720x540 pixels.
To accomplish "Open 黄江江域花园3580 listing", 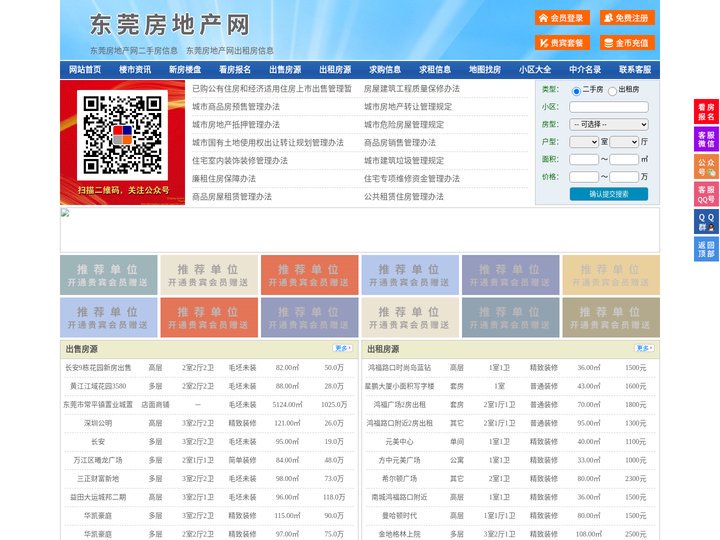I will [x=98, y=386].
